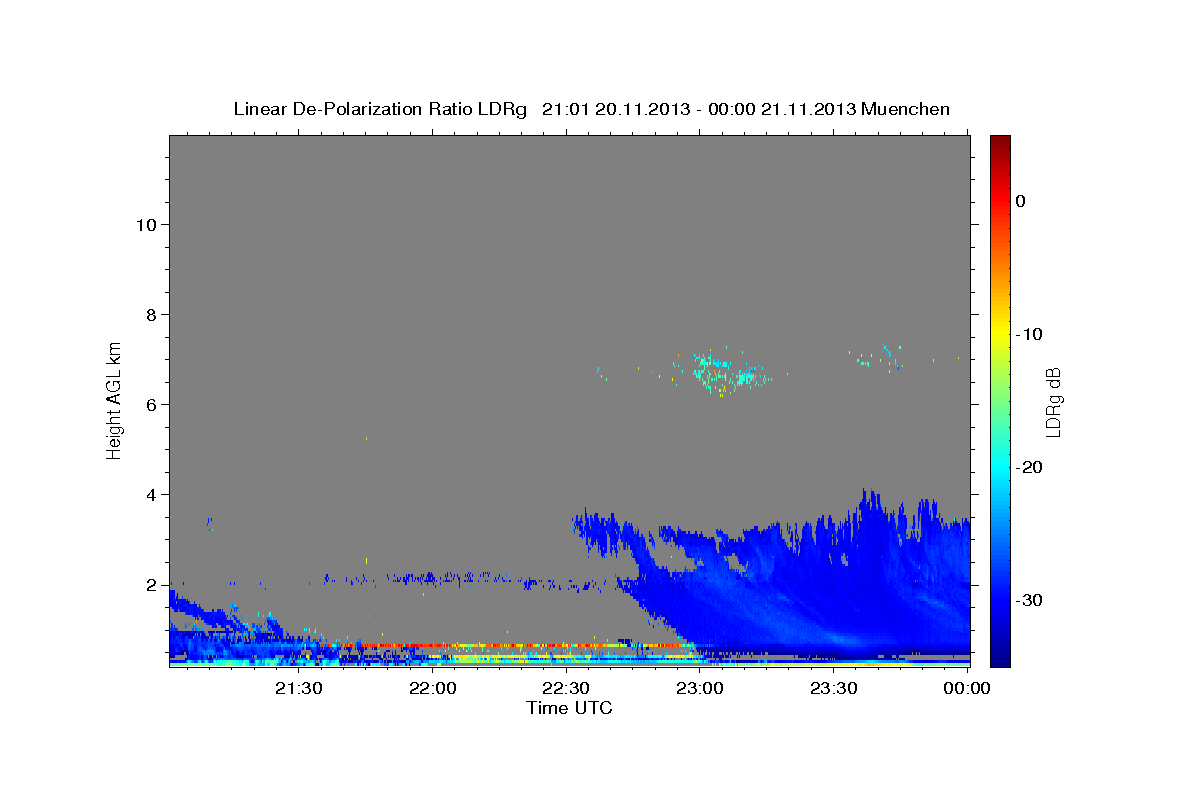1200x800 pixels.
Task: Click the 23:00 time tick label
Action: (700, 688)
